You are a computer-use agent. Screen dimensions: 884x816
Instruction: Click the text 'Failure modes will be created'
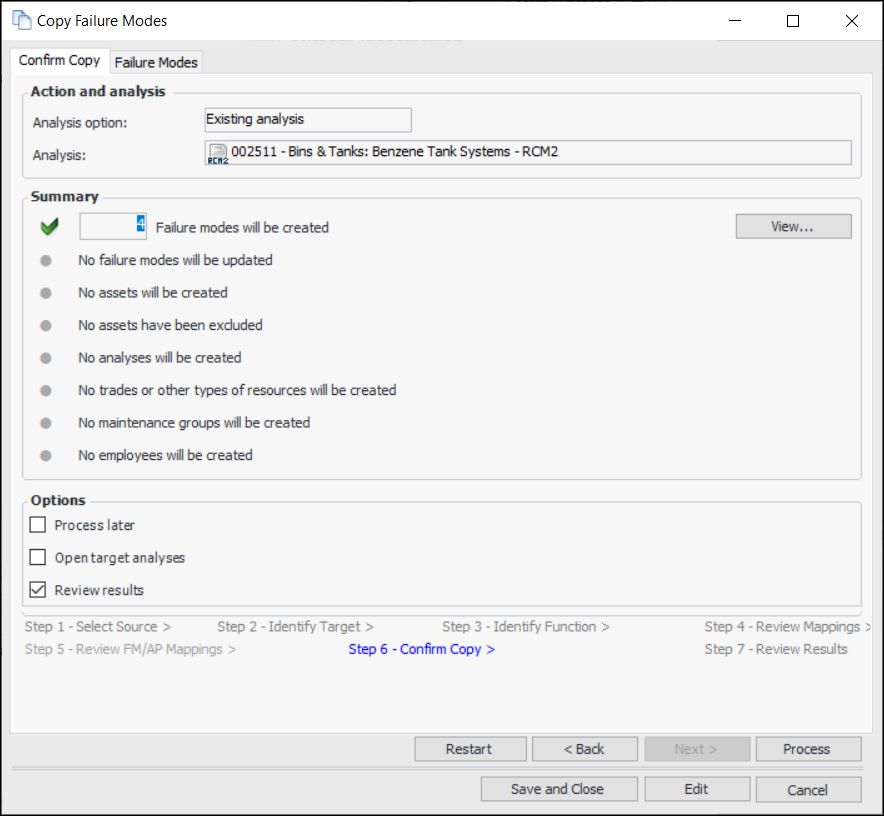(242, 227)
